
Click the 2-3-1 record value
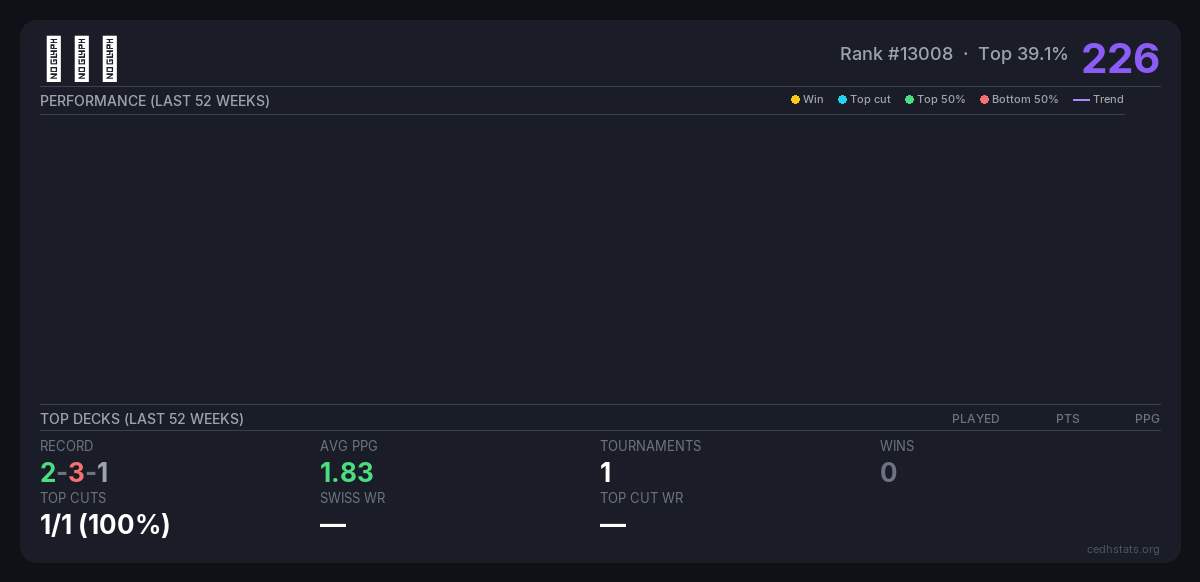tap(75, 473)
